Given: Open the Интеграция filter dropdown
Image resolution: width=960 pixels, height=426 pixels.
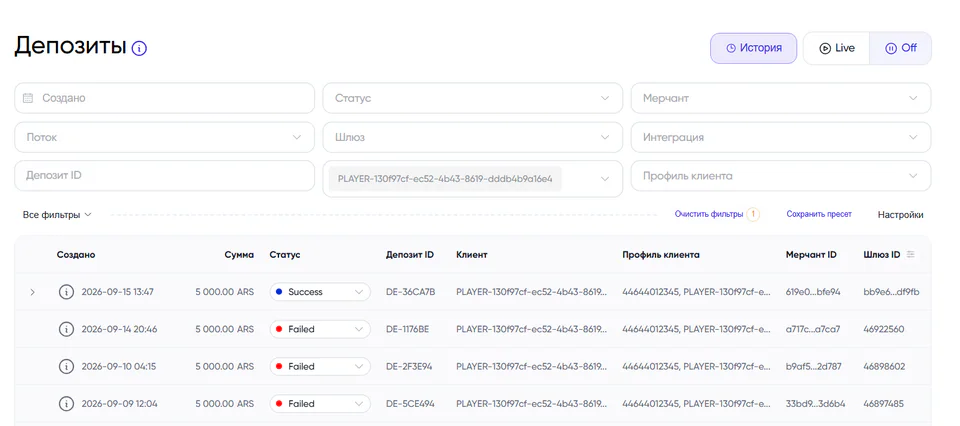Looking at the screenshot, I should tap(781, 137).
